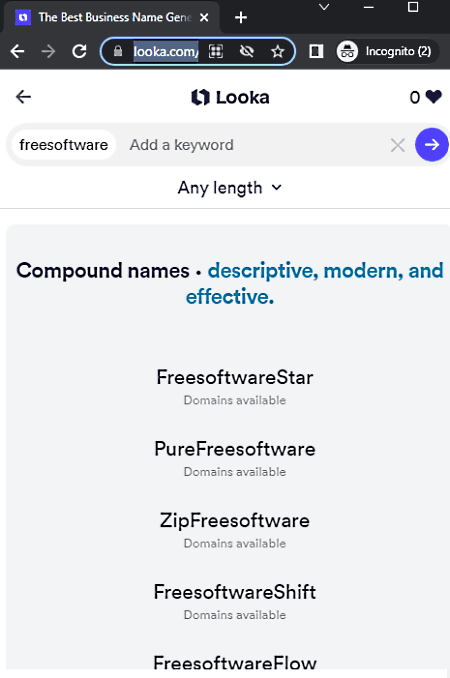450x678 pixels.
Task: Open the tab search chevron
Action: [324, 7]
